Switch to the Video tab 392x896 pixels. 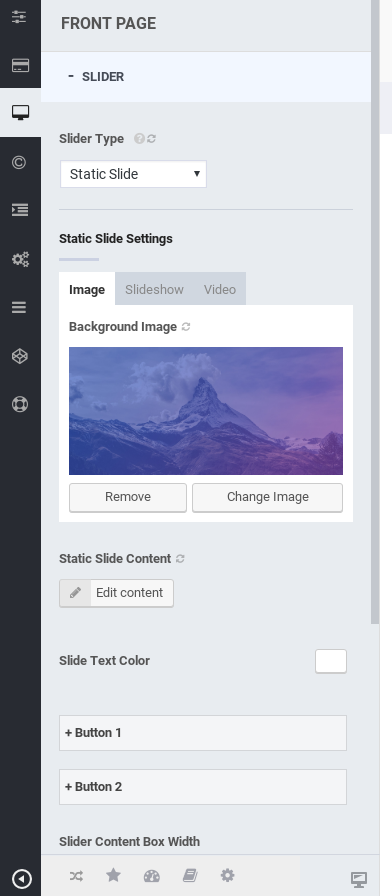point(220,289)
